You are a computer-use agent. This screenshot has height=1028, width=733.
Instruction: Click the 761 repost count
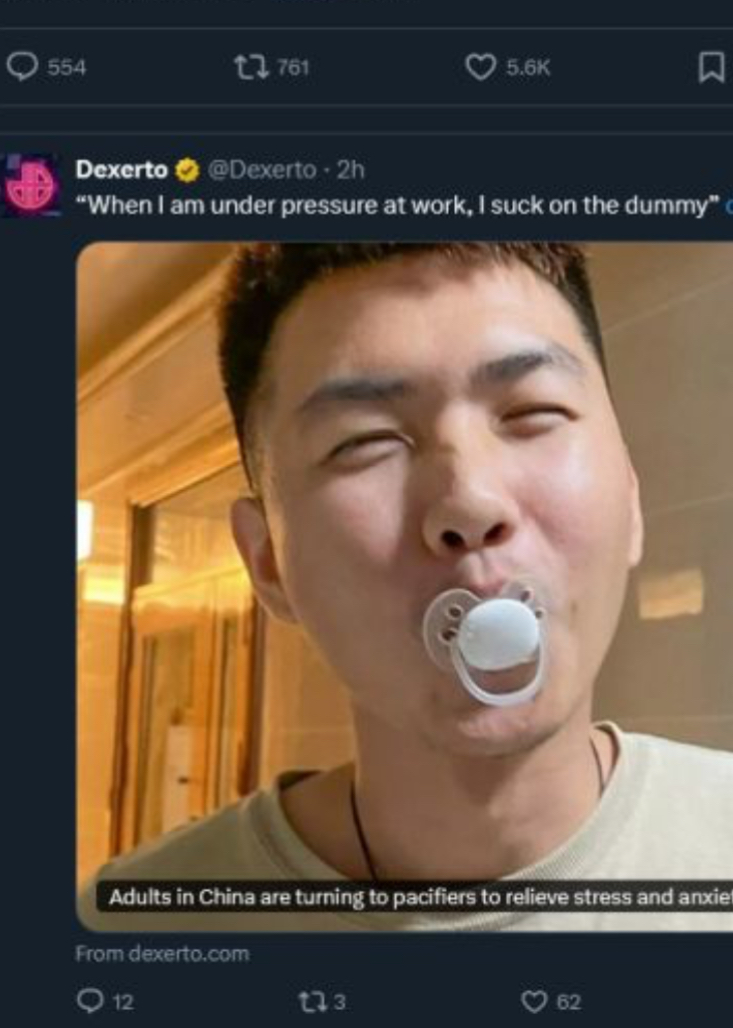[x=293, y=67]
